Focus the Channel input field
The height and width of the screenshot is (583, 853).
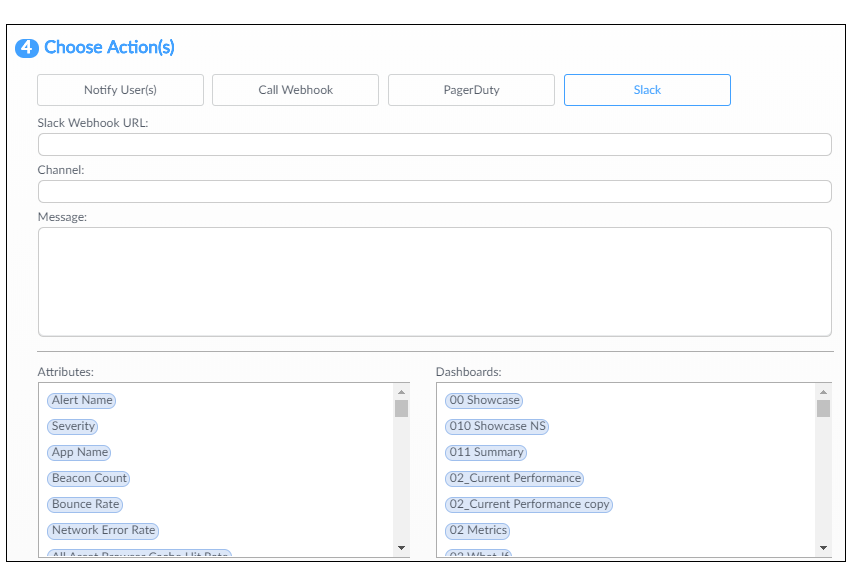(434, 192)
